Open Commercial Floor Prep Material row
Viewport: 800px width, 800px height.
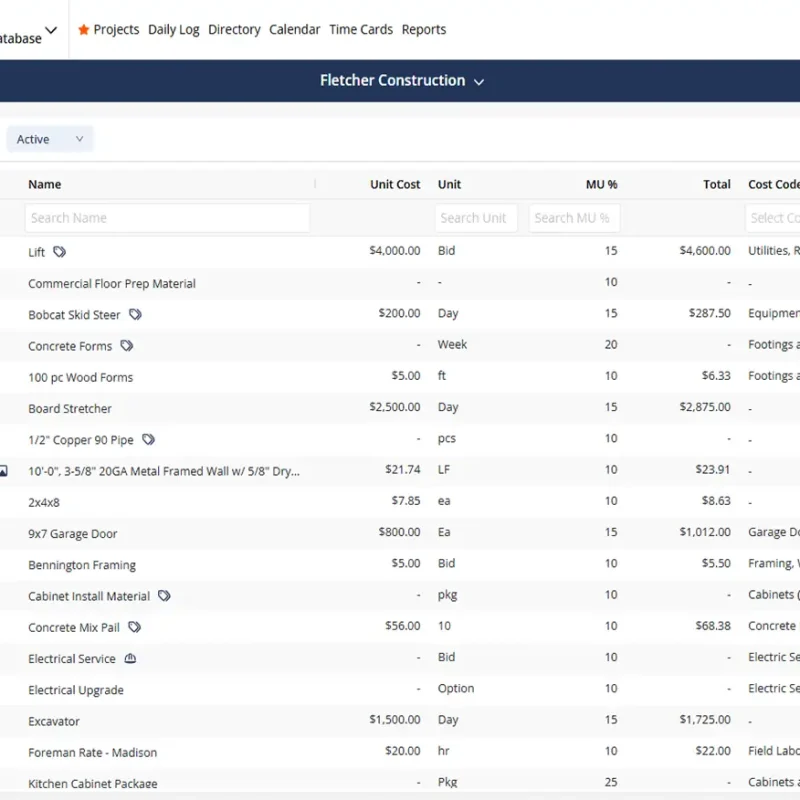click(x=112, y=284)
